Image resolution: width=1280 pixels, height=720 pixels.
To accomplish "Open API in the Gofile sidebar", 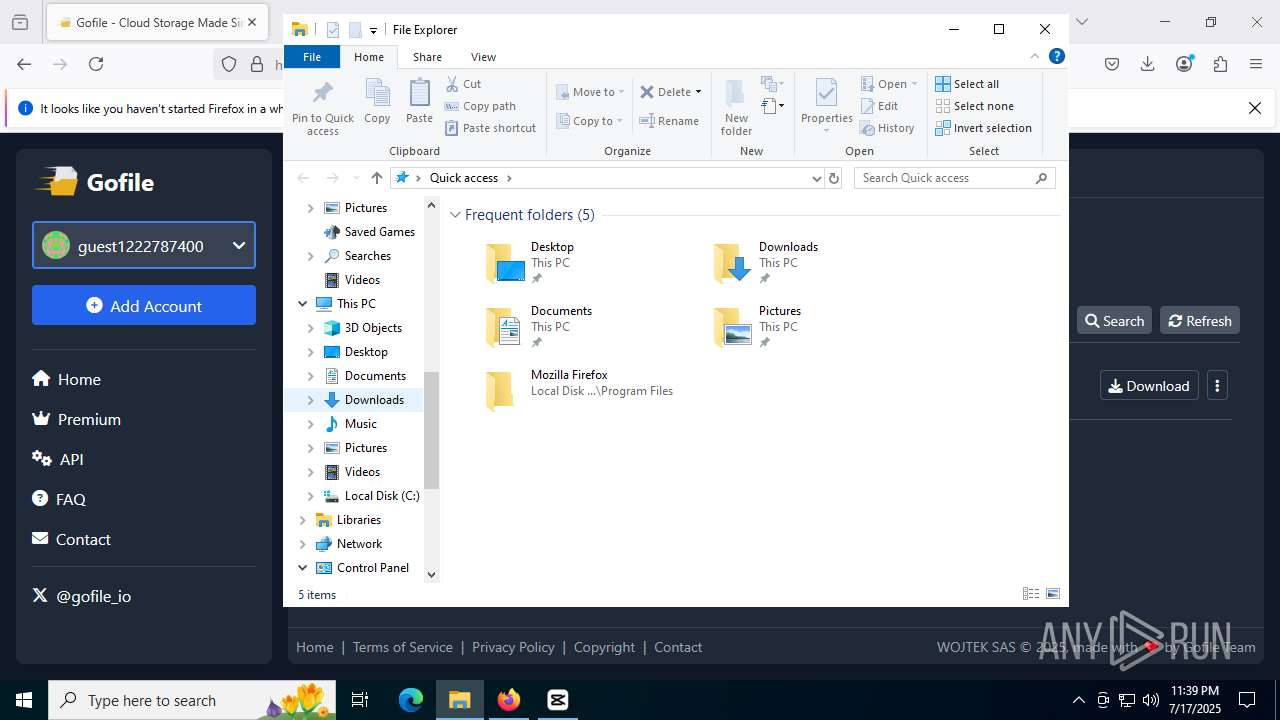I will pyautogui.click(x=57, y=459).
